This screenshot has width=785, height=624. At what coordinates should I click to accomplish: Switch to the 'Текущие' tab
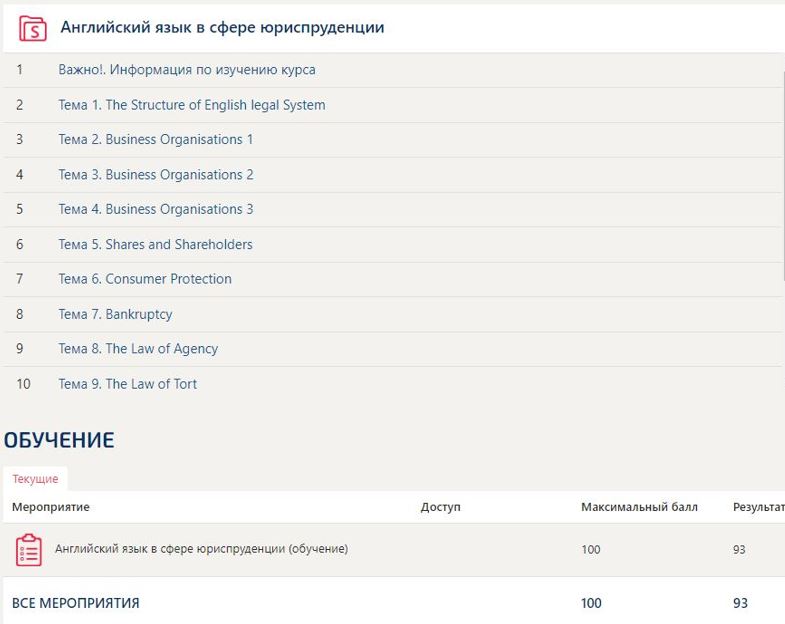pyautogui.click(x=35, y=479)
